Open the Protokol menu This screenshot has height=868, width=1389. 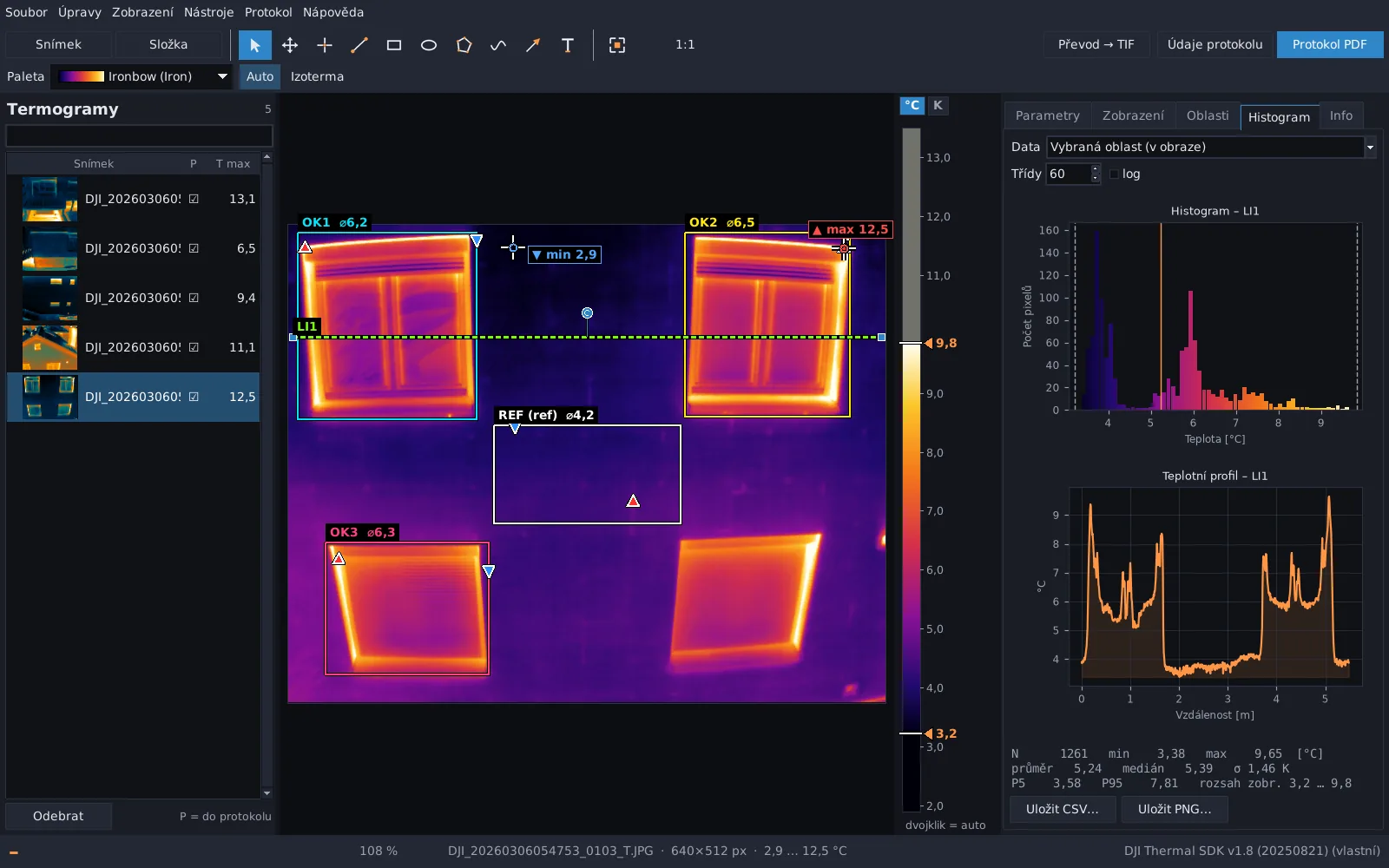pos(268,12)
